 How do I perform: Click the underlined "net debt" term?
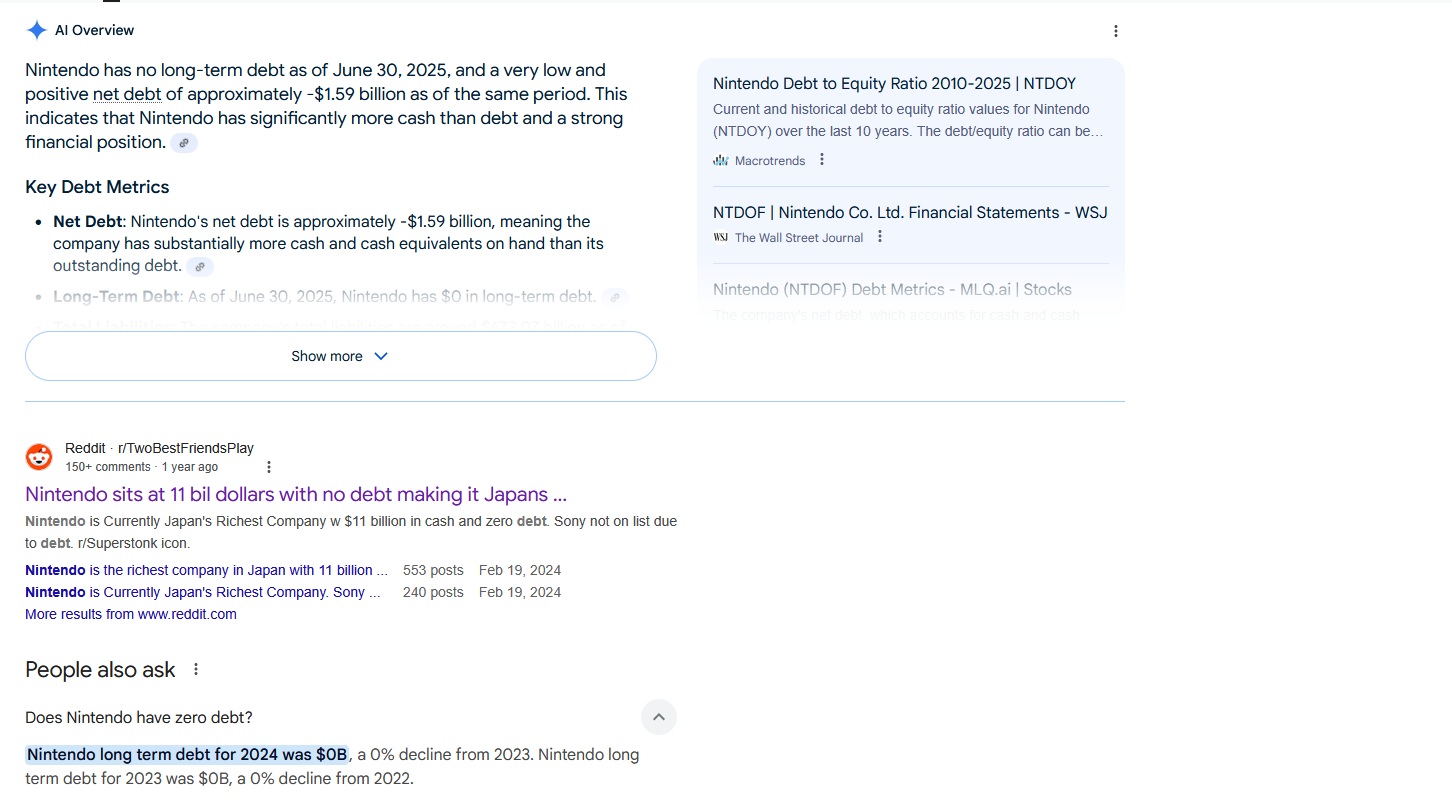point(127,94)
